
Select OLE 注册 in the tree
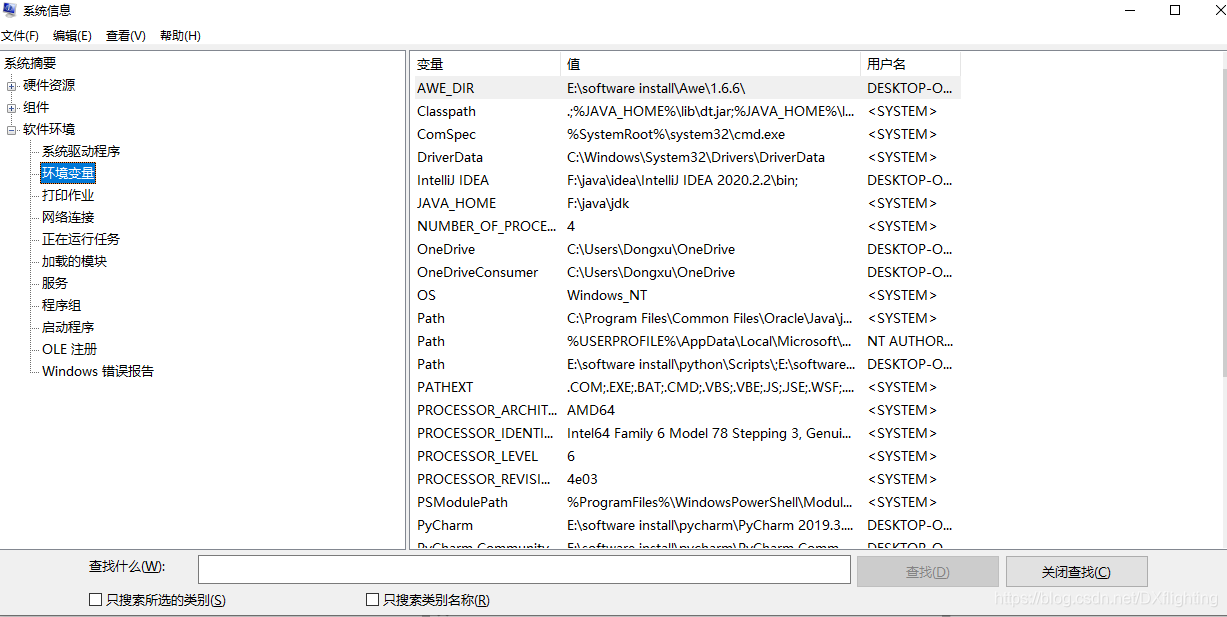coord(70,350)
